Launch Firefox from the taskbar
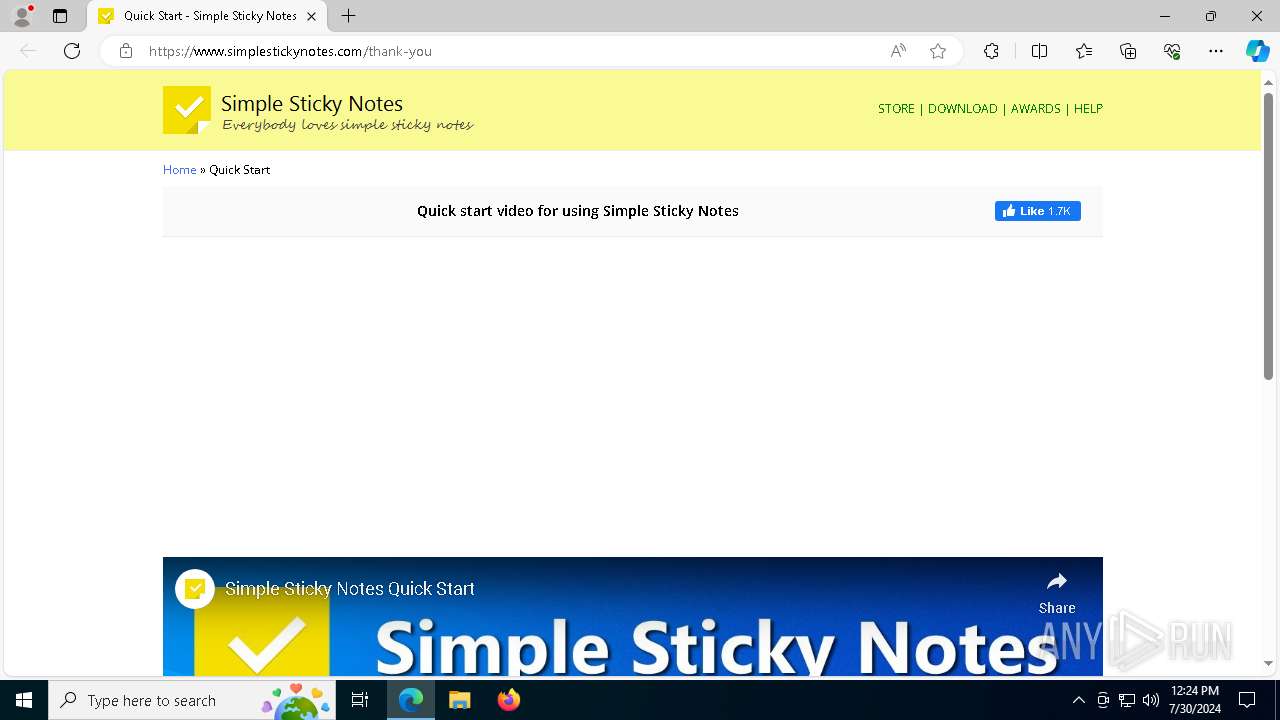 pyautogui.click(x=508, y=700)
